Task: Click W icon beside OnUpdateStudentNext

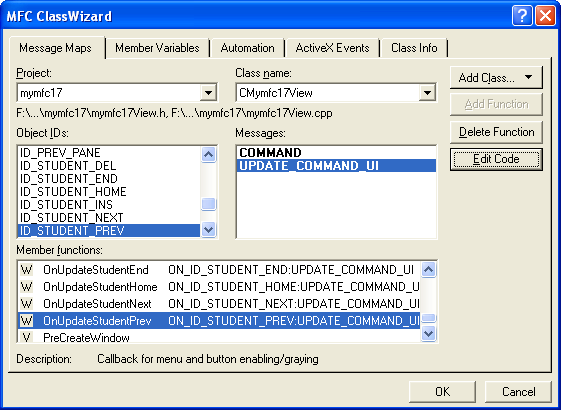Action: click(26, 304)
